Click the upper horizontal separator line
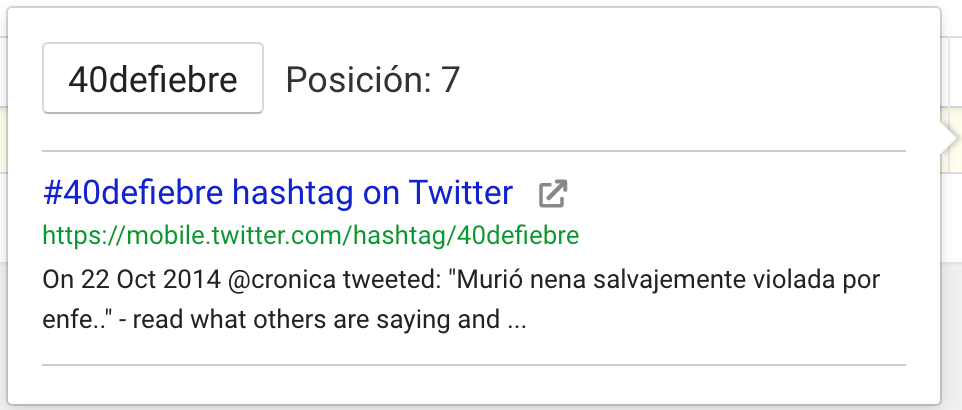The image size is (962, 410). 474,151
